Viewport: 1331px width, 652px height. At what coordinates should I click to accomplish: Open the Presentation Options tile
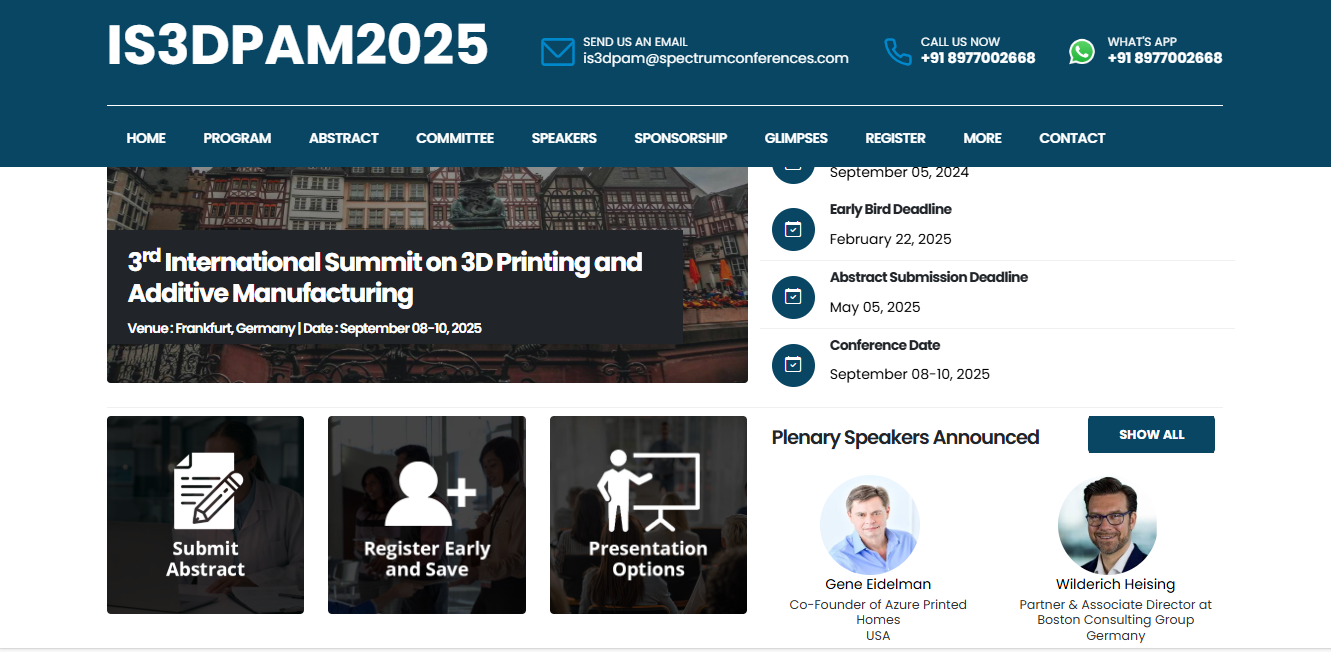coord(648,515)
